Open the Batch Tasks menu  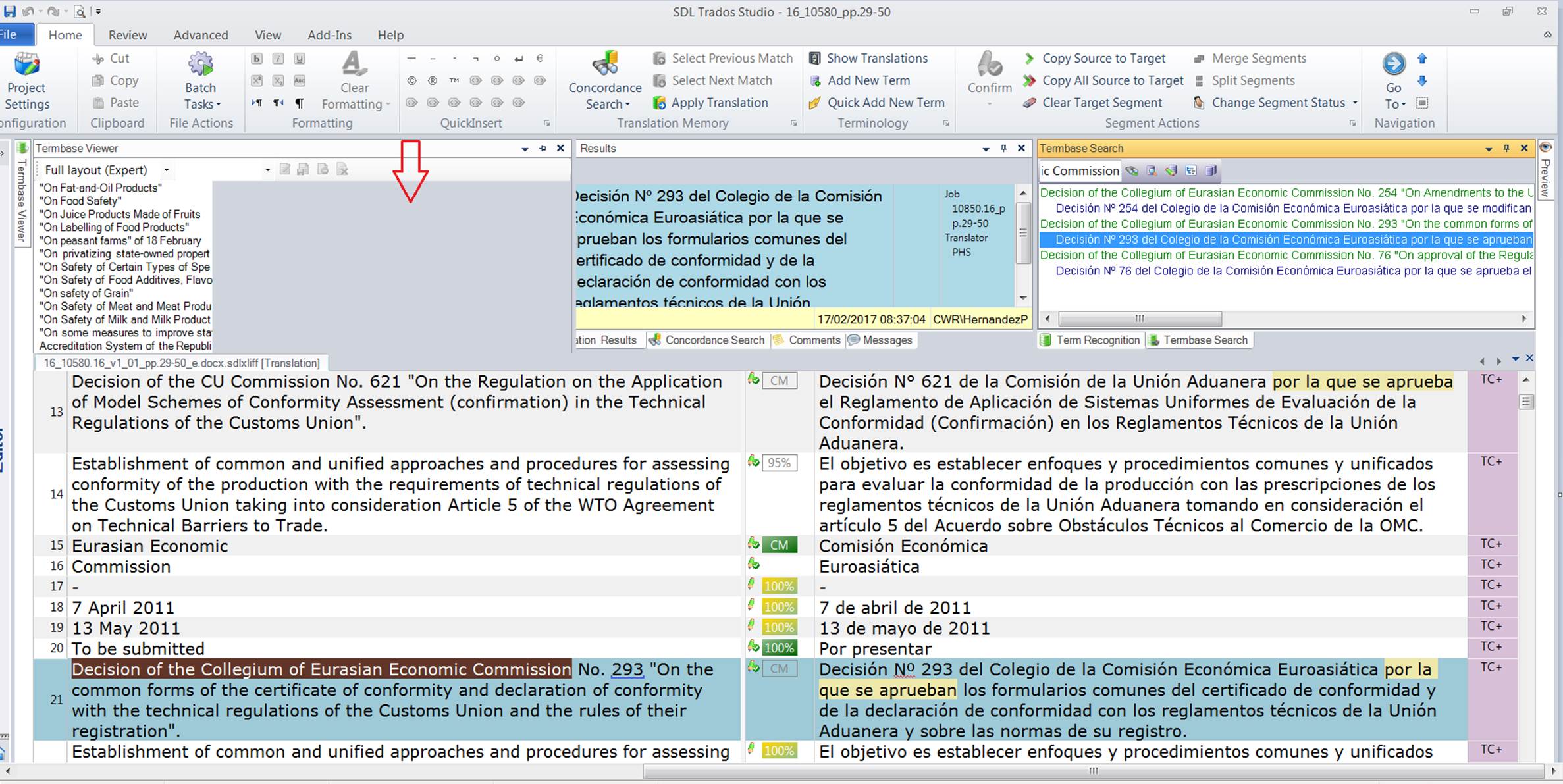[x=201, y=81]
